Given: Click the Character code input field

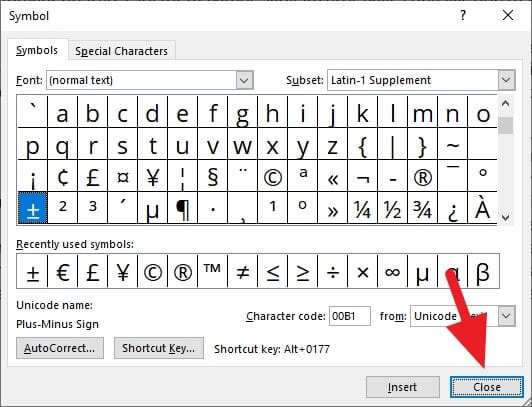Looking at the screenshot, I should 349,316.
